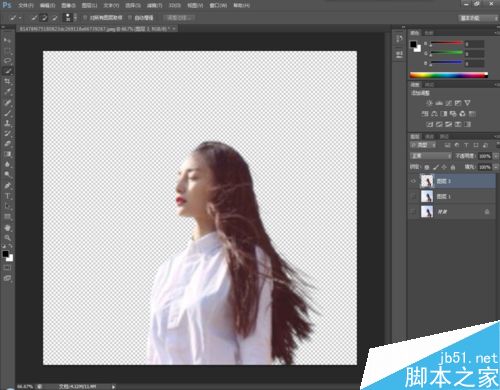Open the layer blend mode dropdown
This screenshot has height=390, width=500.
point(431,156)
